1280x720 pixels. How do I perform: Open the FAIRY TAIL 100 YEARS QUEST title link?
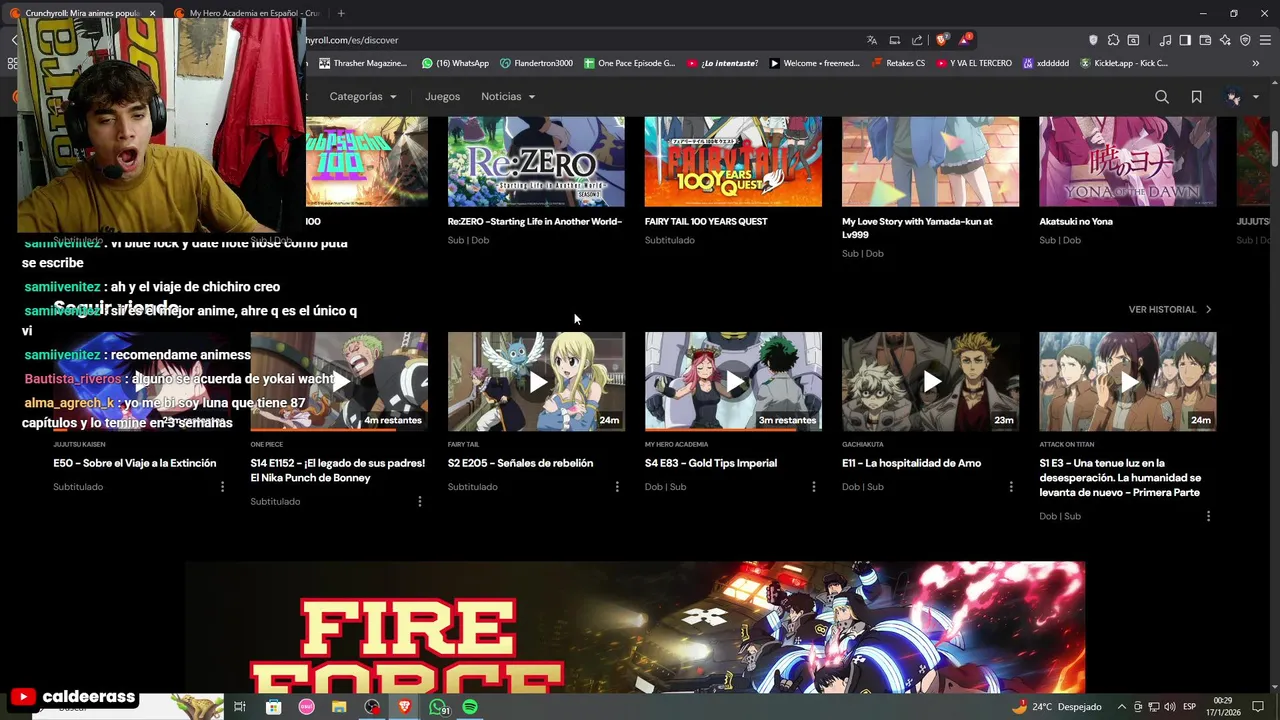pyautogui.click(x=706, y=222)
